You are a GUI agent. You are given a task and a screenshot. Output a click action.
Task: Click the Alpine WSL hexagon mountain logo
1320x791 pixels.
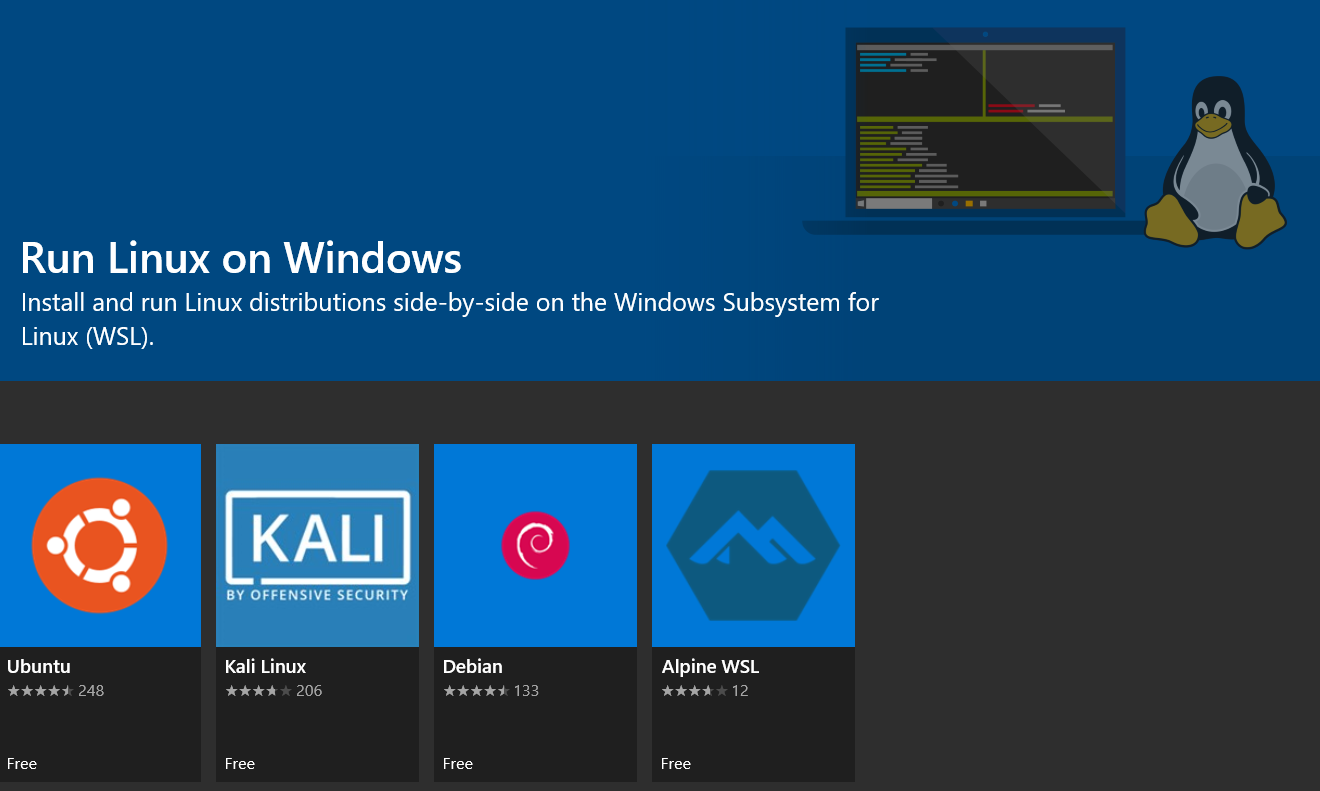coord(753,545)
